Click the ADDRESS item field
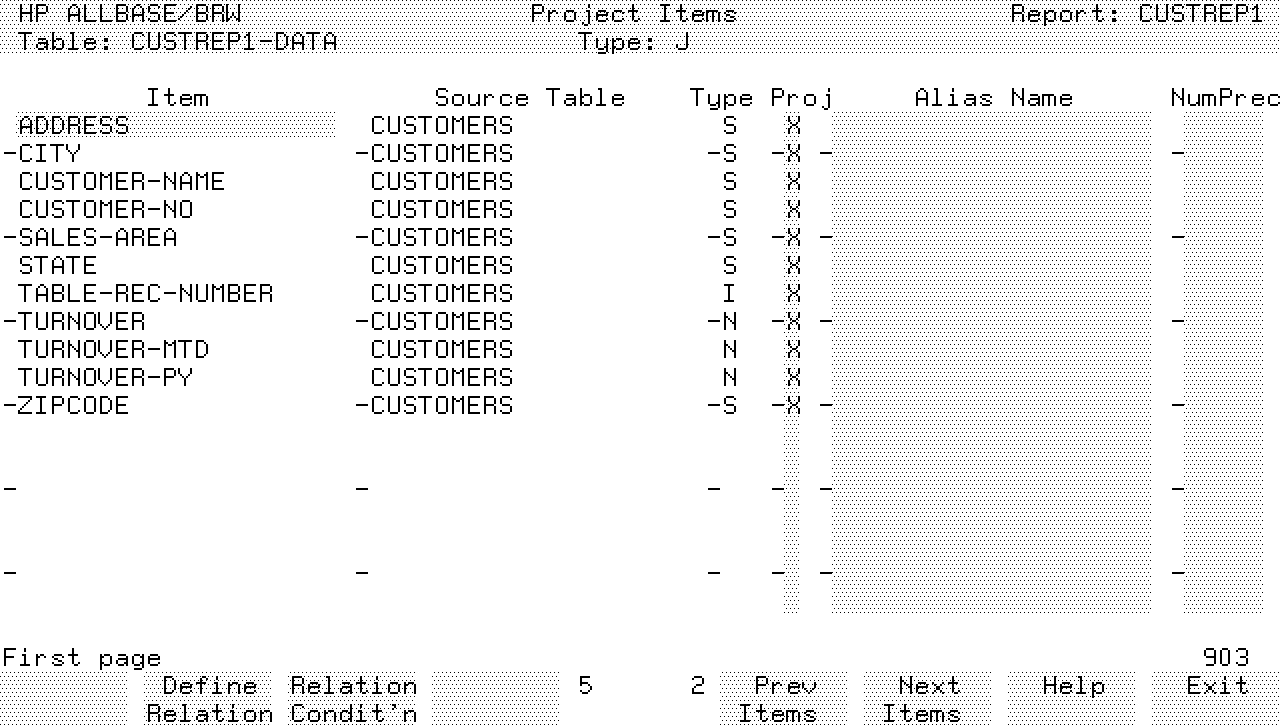This screenshot has height=725, width=1280. 75,126
